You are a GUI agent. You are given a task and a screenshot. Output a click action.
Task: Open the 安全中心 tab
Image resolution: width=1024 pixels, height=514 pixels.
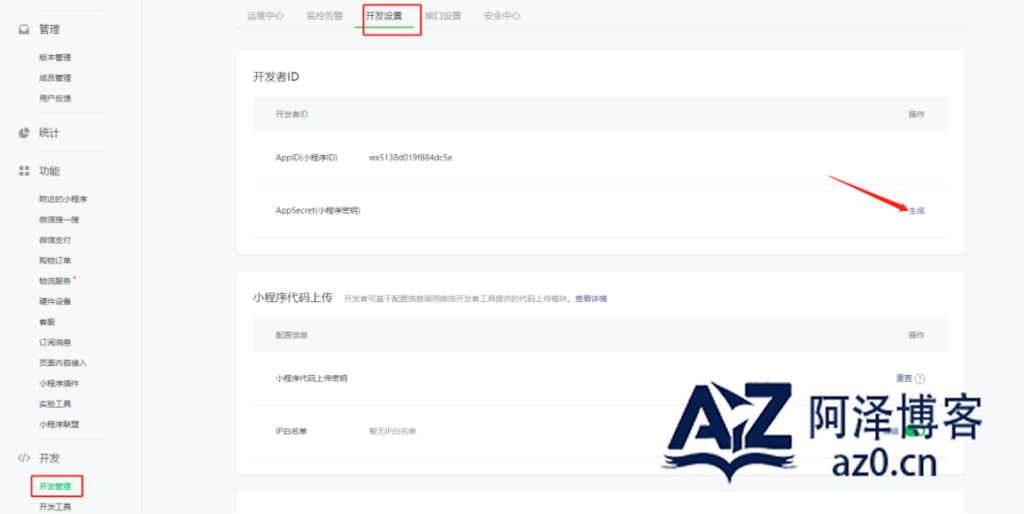502,16
